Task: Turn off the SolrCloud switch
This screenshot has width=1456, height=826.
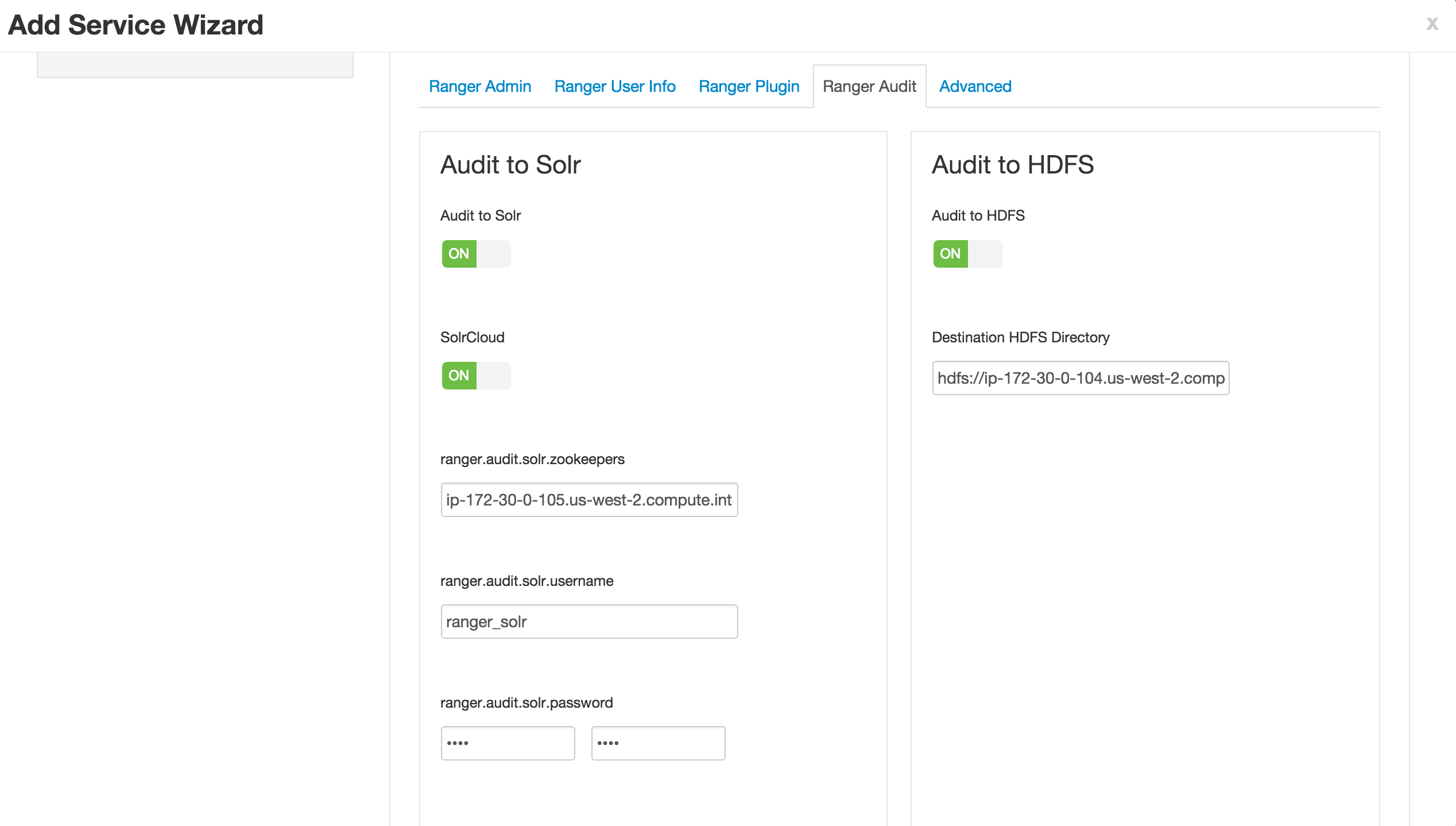Action: coord(476,376)
